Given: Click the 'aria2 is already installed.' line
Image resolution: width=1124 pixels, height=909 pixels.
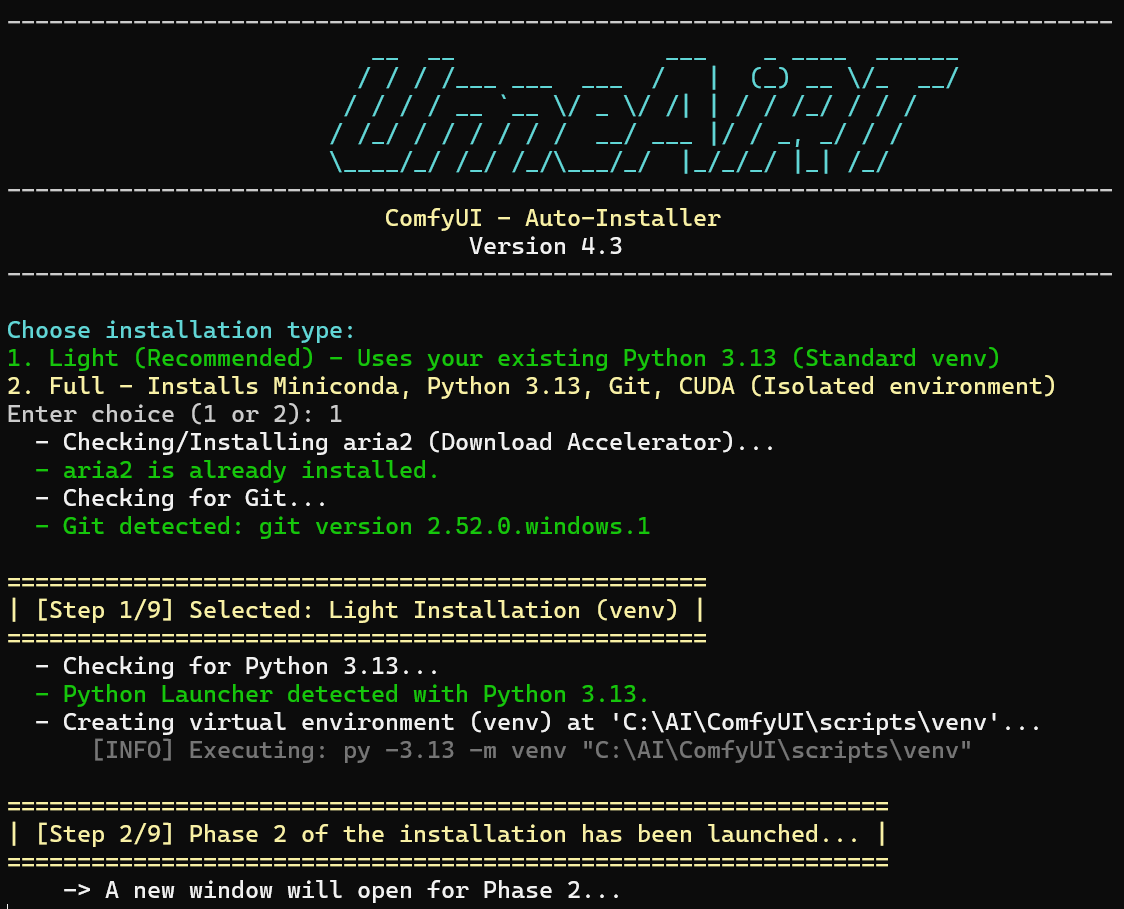Looking at the screenshot, I should tap(237, 470).
